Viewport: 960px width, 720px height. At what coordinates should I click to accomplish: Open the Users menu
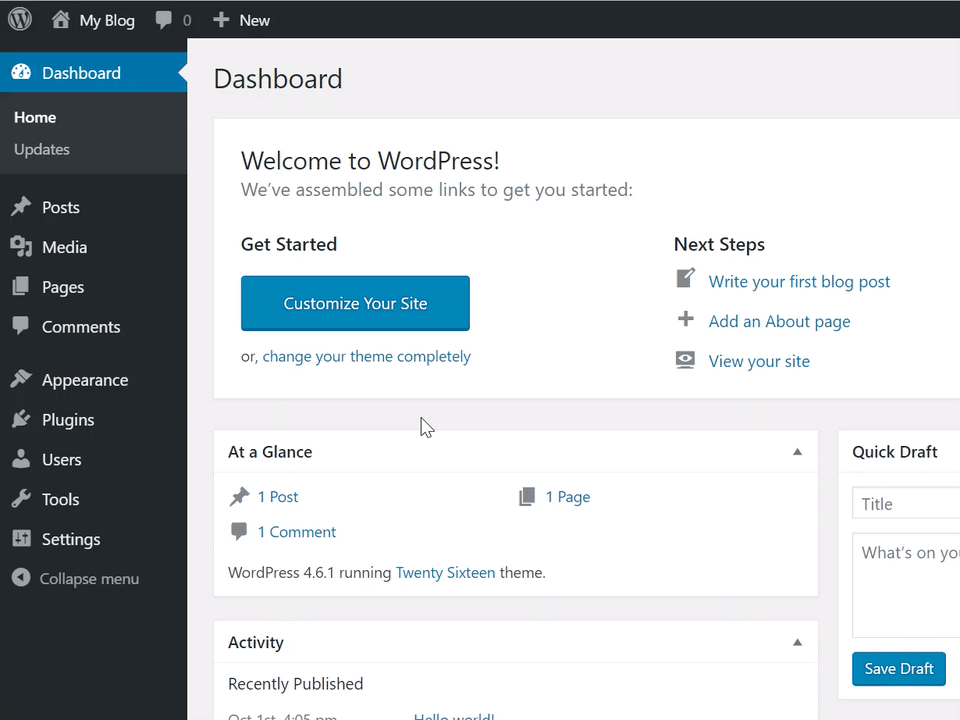pyautogui.click(x=61, y=459)
